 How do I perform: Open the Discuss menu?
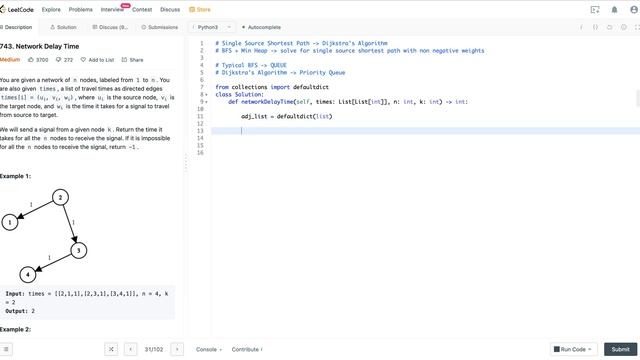170,9
